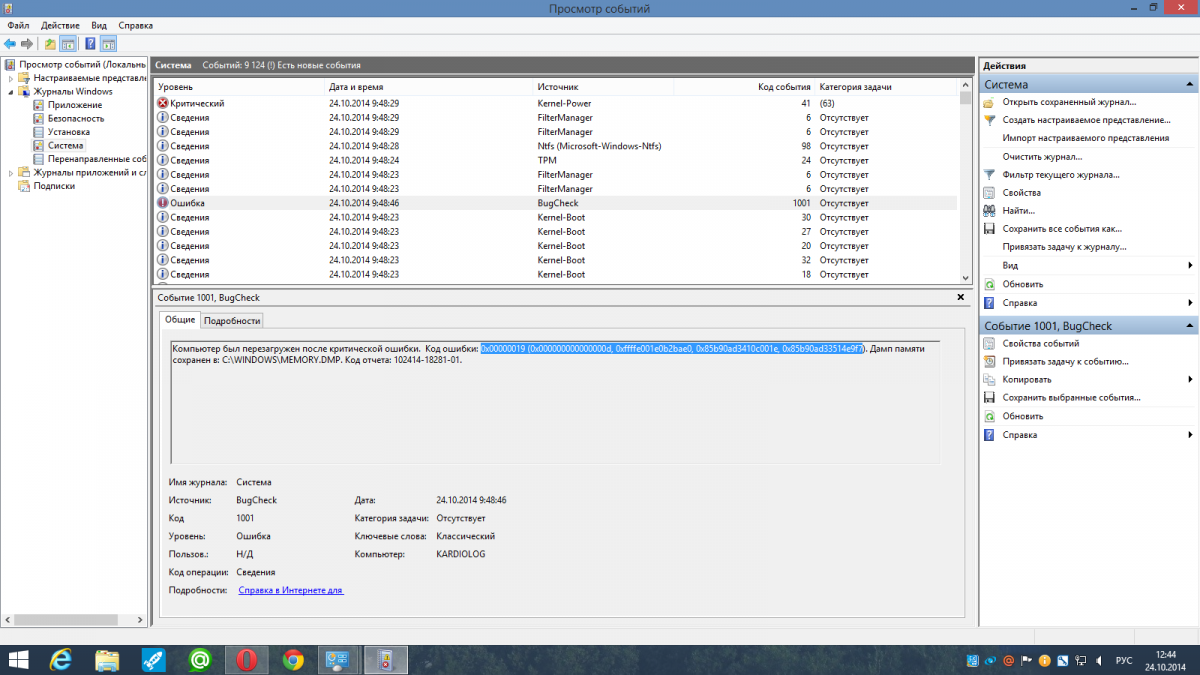
Task: Open the 'Действие' menu
Action: pyautogui.click(x=60, y=24)
